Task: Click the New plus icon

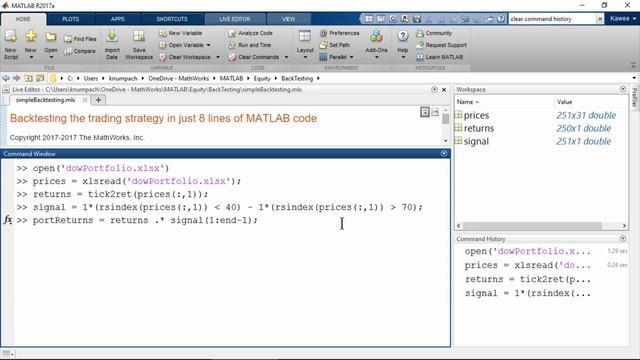Action: (31, 37)
